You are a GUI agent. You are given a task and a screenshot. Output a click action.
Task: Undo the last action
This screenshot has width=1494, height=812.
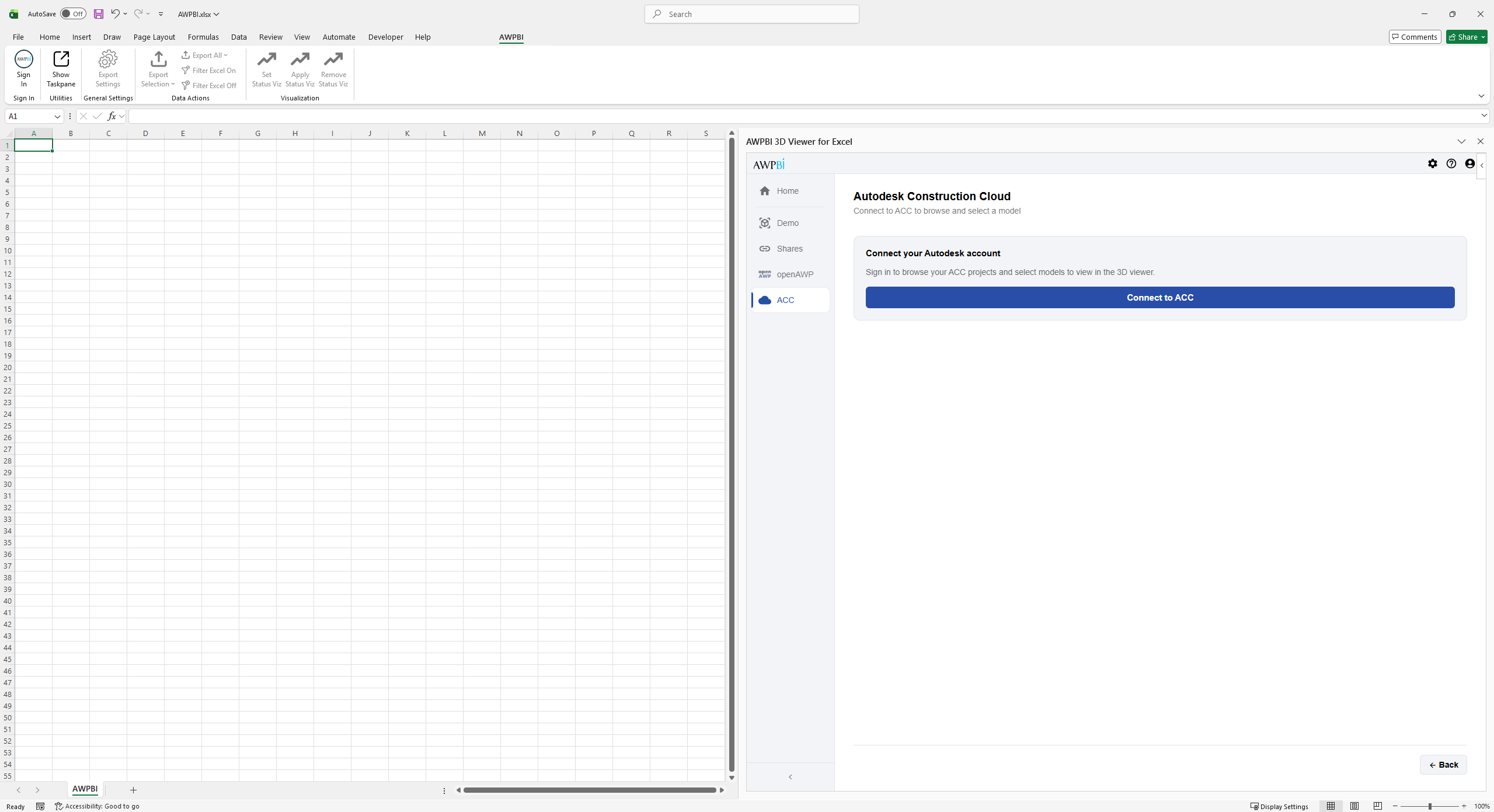click(115, 13)
